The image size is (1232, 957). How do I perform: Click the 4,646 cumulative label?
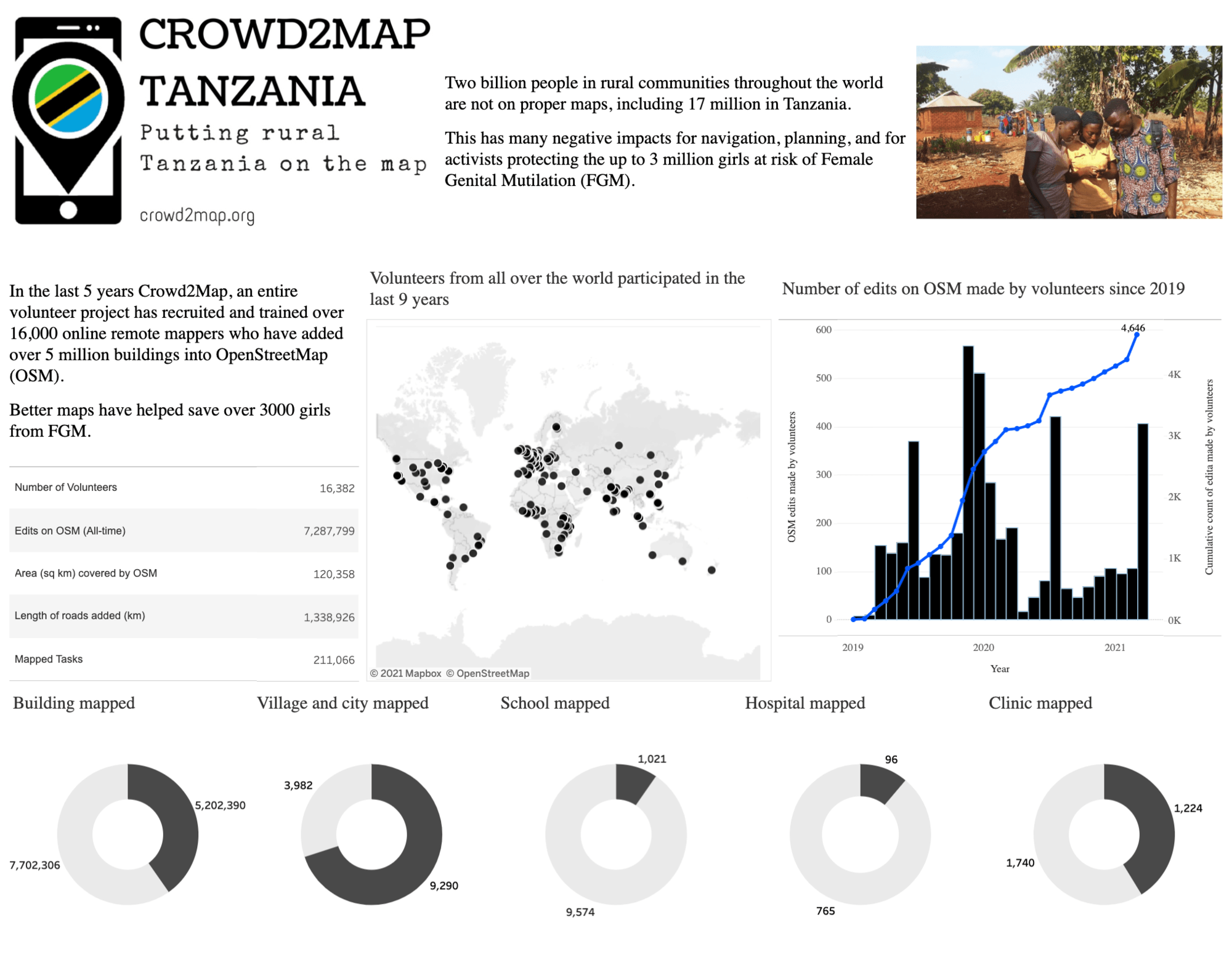click(1133, 328)
